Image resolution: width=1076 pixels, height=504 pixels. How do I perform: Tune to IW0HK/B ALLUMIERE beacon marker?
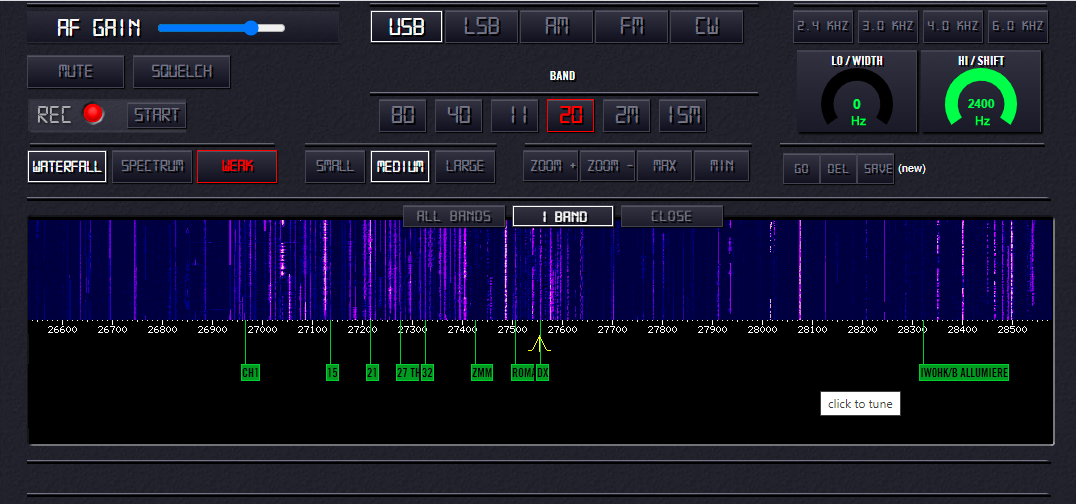[x=963, y=373]
